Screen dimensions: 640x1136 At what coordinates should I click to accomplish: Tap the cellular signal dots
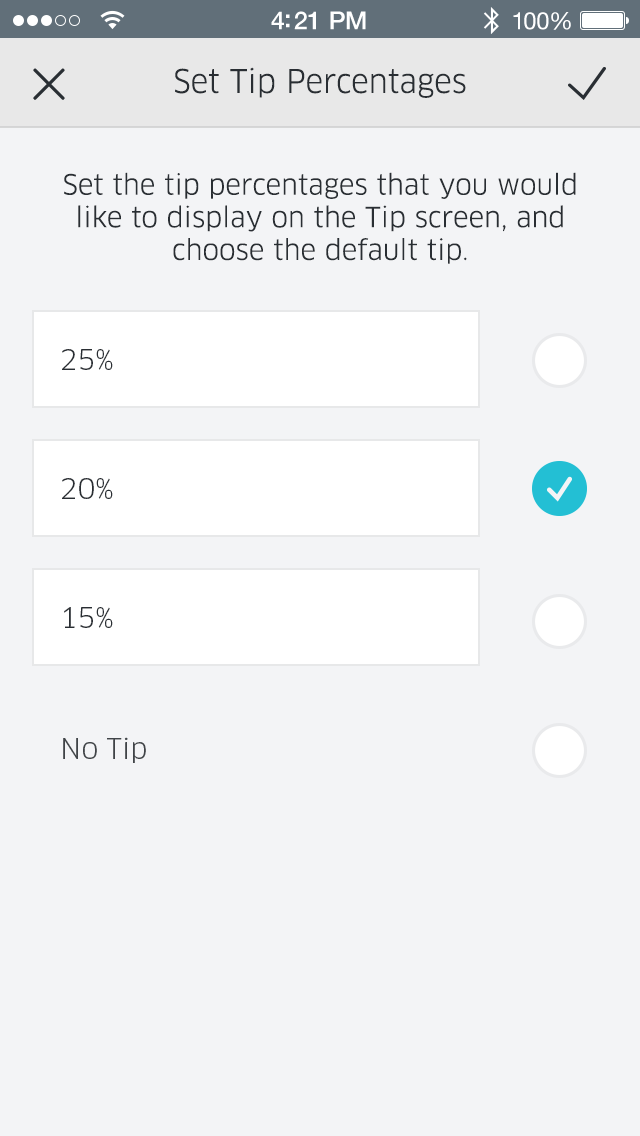(46, 20)
